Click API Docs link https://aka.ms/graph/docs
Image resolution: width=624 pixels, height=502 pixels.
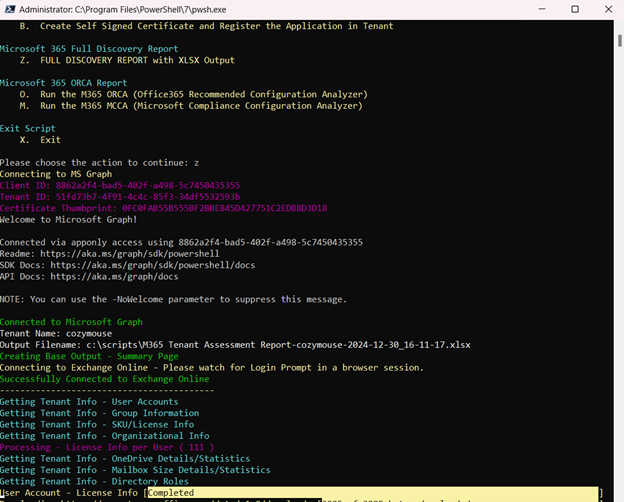115,277
